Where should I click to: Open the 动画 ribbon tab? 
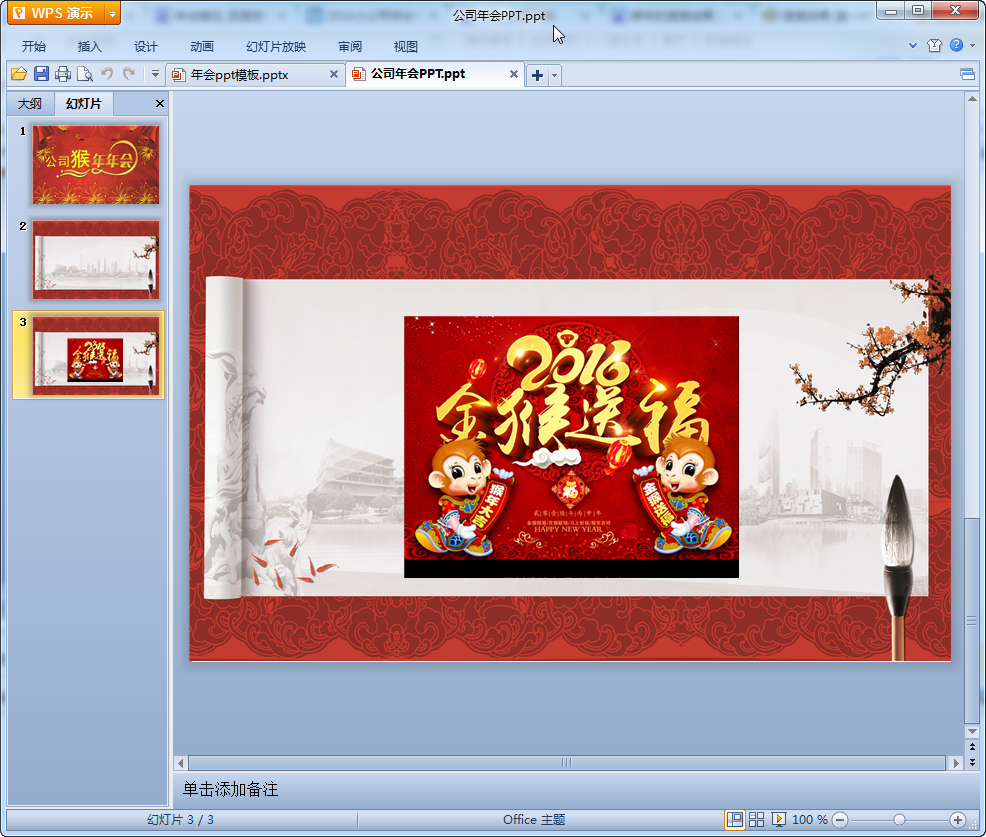point(201,47)
